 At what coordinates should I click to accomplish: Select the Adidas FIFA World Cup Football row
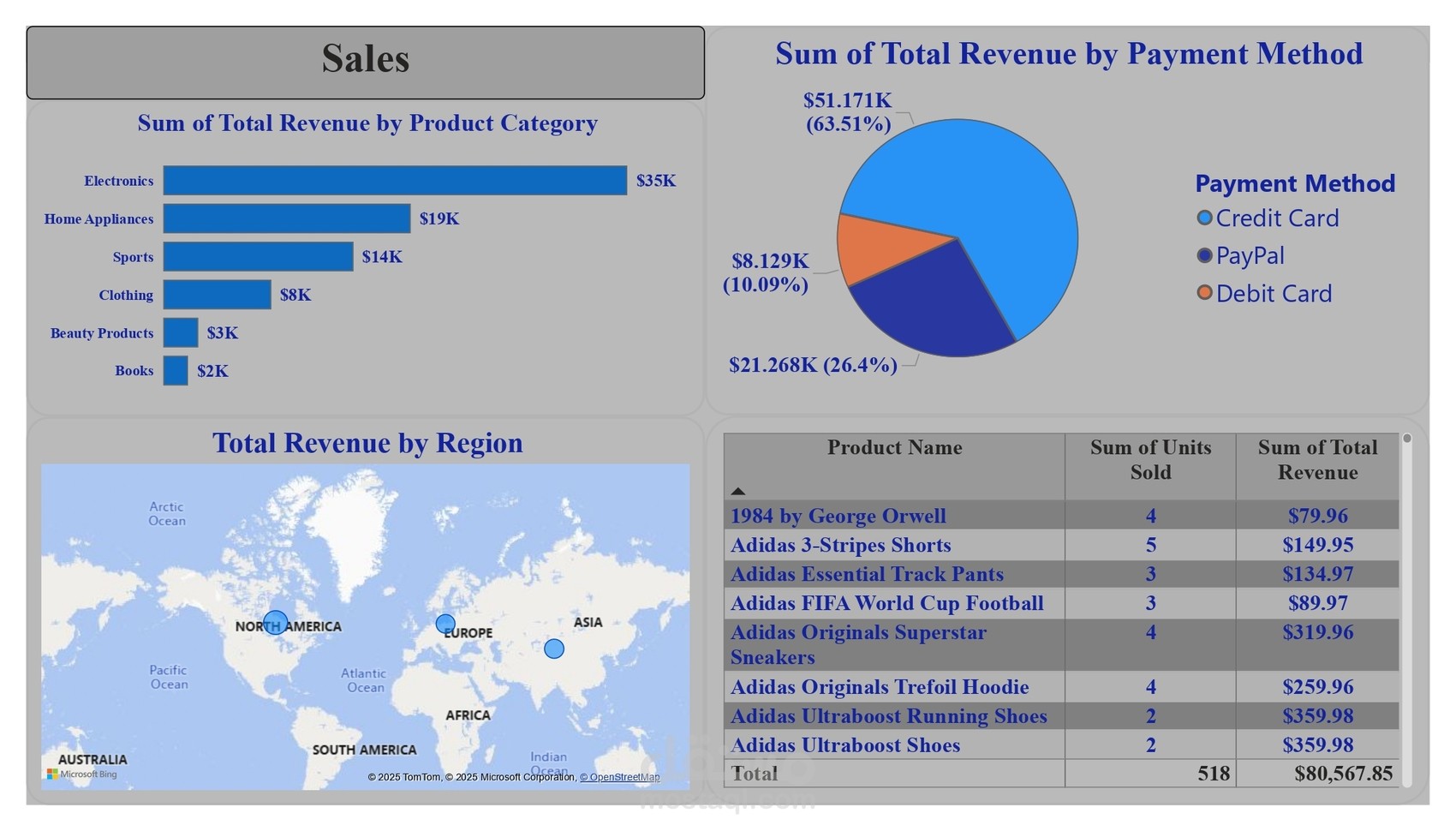(x=1061, y=603)
